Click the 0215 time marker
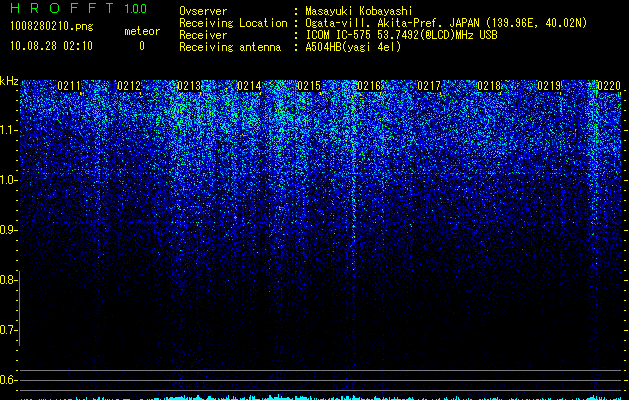The width and height of the screenshot is (629, 400). (309, 86)
